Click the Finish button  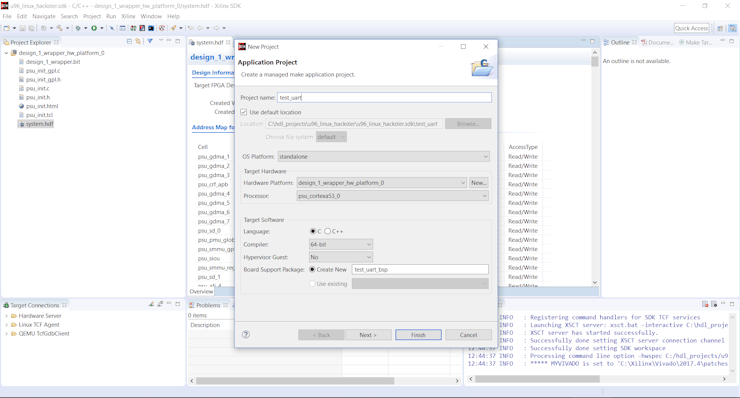(418, 335)
